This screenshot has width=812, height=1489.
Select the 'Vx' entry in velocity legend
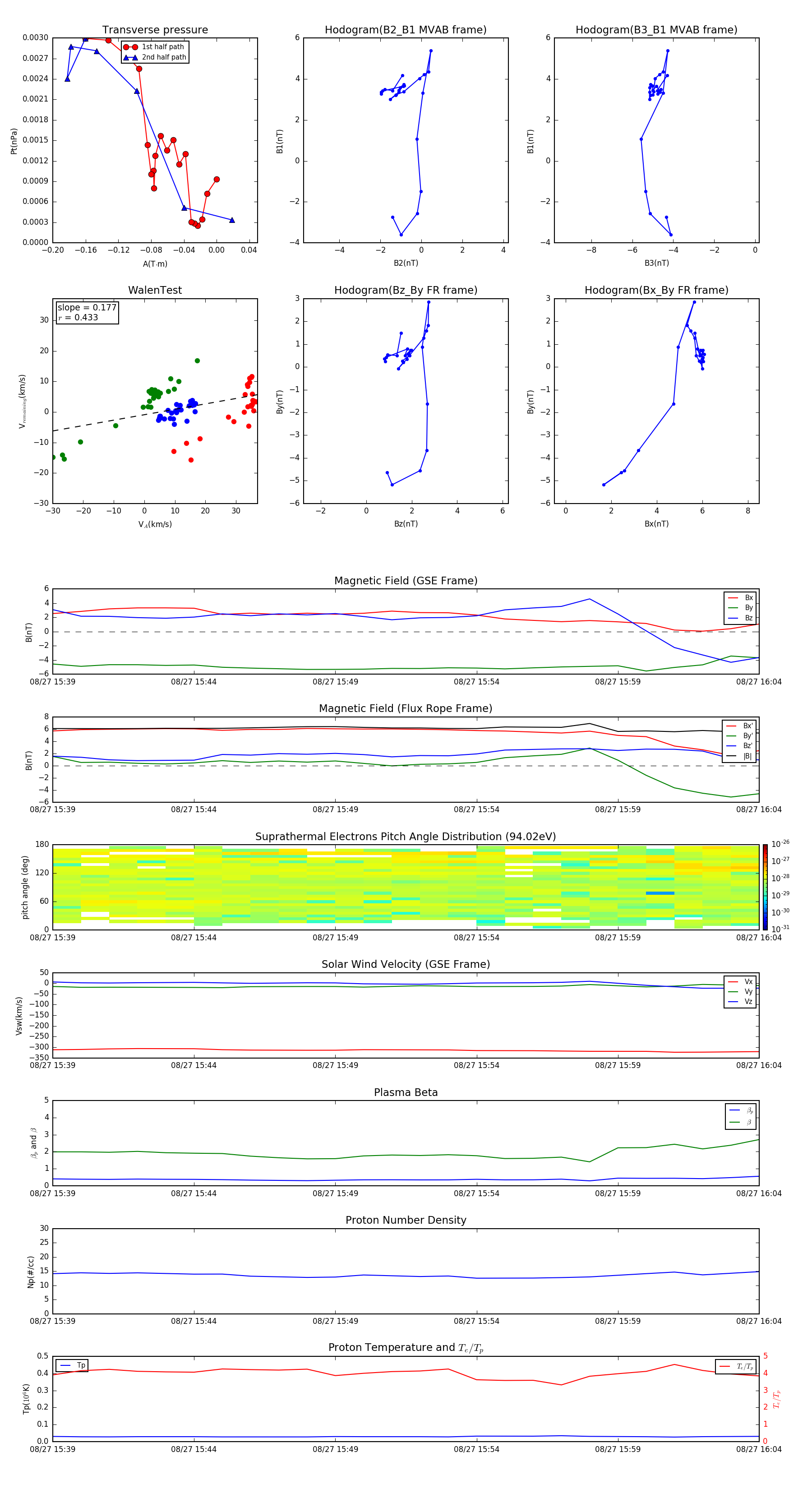click(x=740, y=981)
